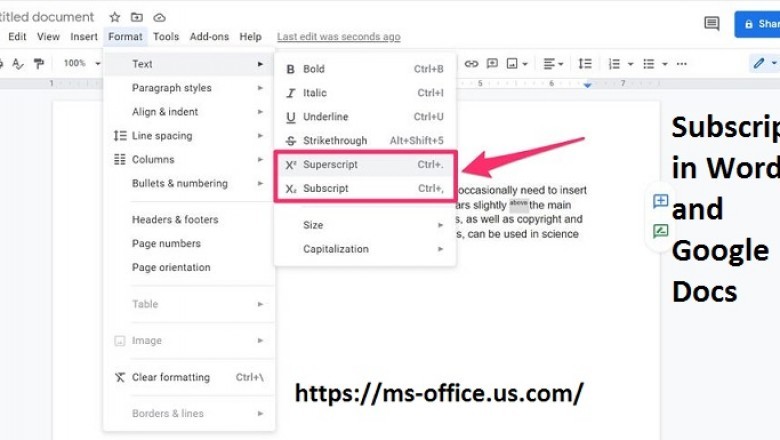Image resolution: width=780 pixels, height=440 pixels.
Task: Open comment history icon
Action: pyautogui.click(x=712, y=23)
